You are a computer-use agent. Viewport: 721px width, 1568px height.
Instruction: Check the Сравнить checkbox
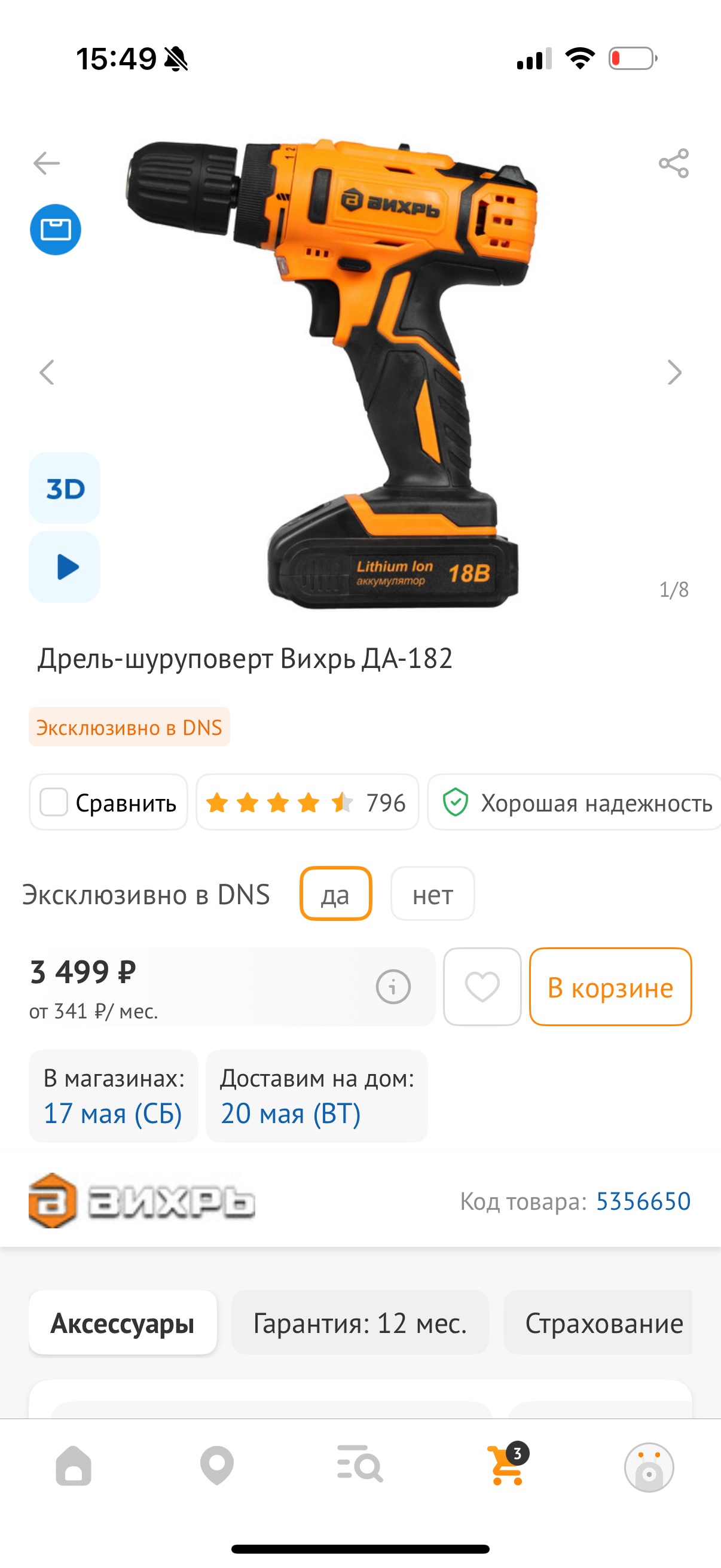54,802
